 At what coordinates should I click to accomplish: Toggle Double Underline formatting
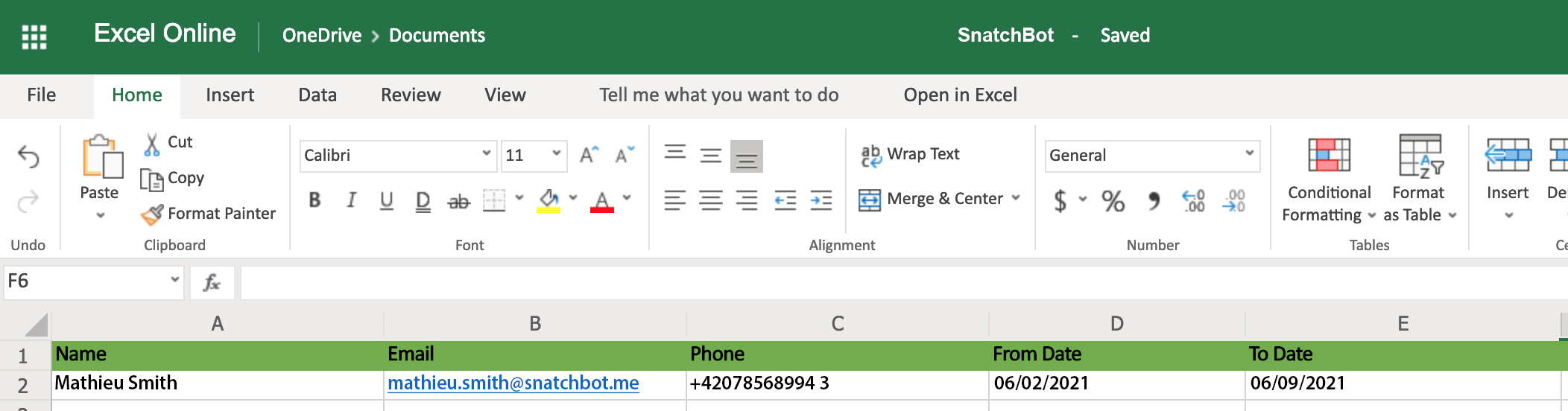point(423,201)
